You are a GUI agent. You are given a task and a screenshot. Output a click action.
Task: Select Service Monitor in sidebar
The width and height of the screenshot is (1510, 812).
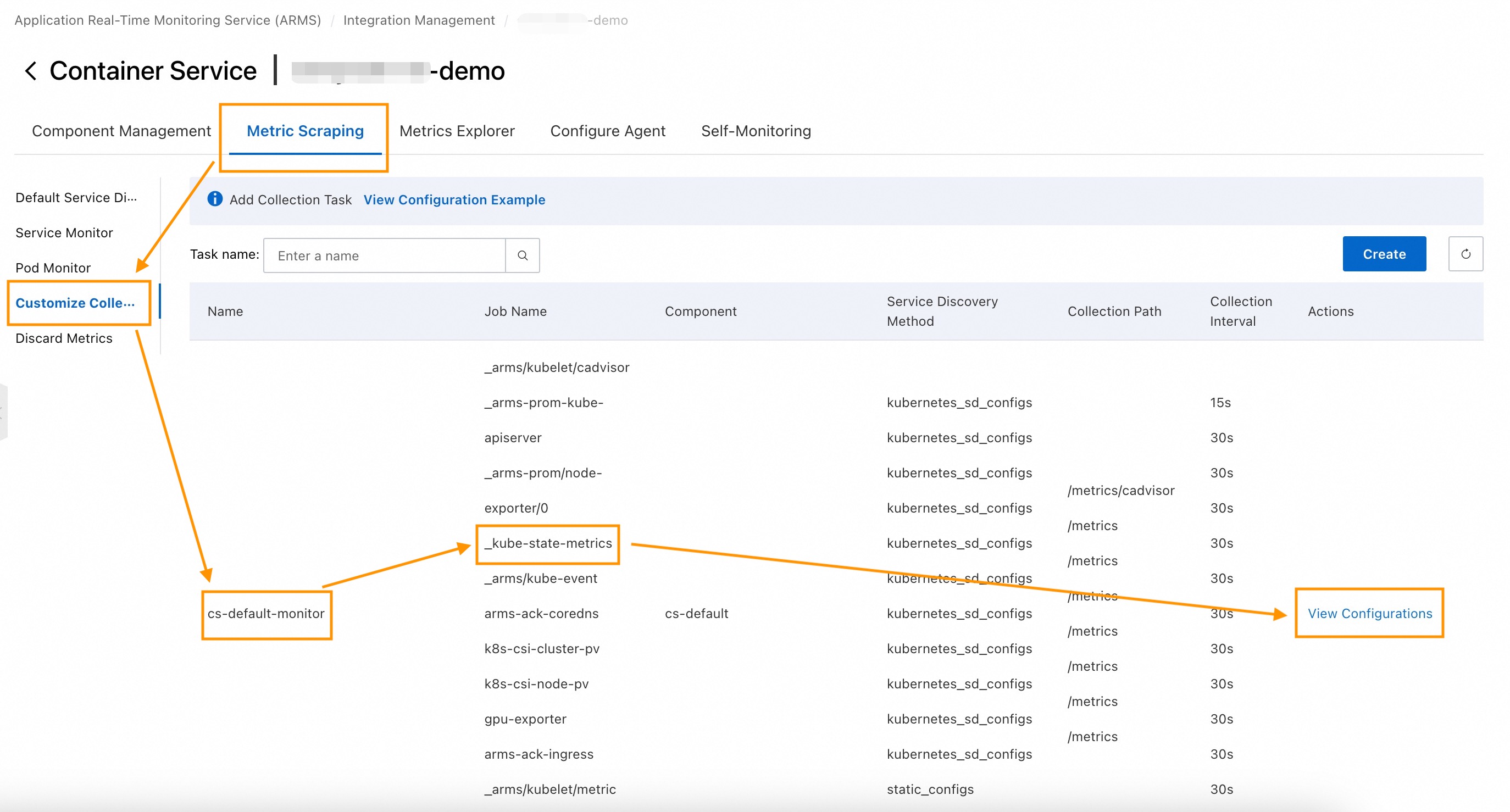[64, 233]
